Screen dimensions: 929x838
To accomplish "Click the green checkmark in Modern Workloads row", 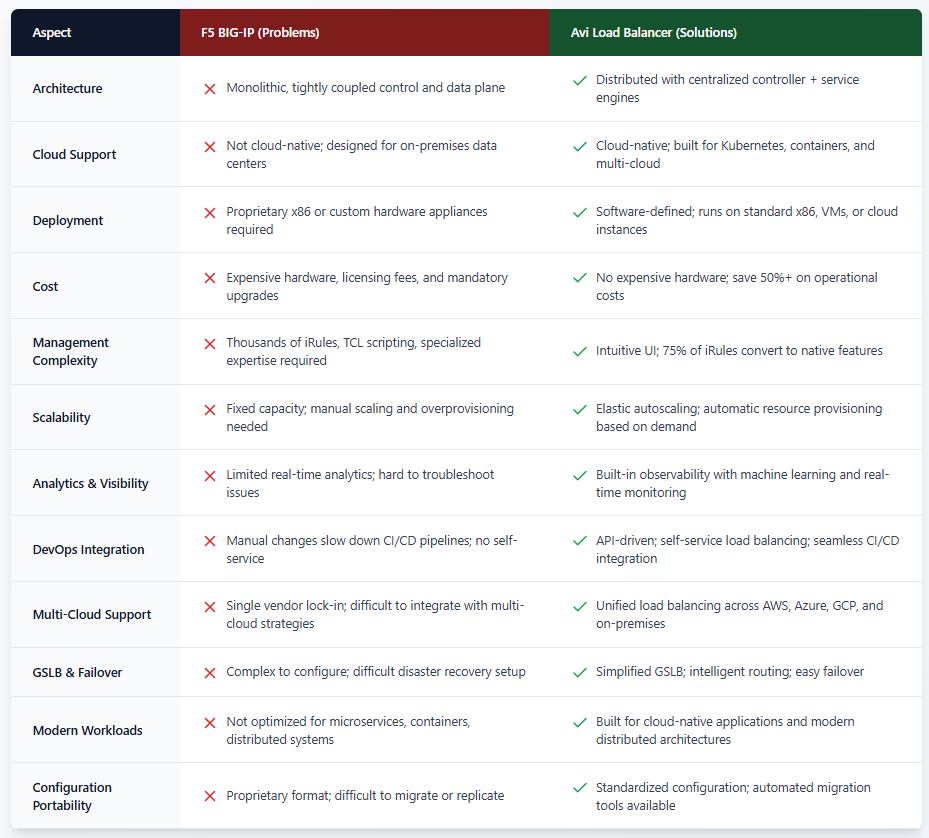I will 579,722.
